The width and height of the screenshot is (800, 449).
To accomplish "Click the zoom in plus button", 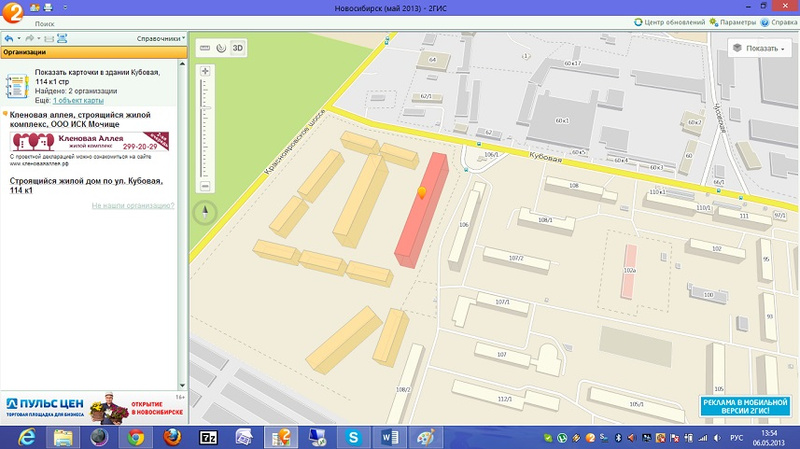I will click(205, 72).
